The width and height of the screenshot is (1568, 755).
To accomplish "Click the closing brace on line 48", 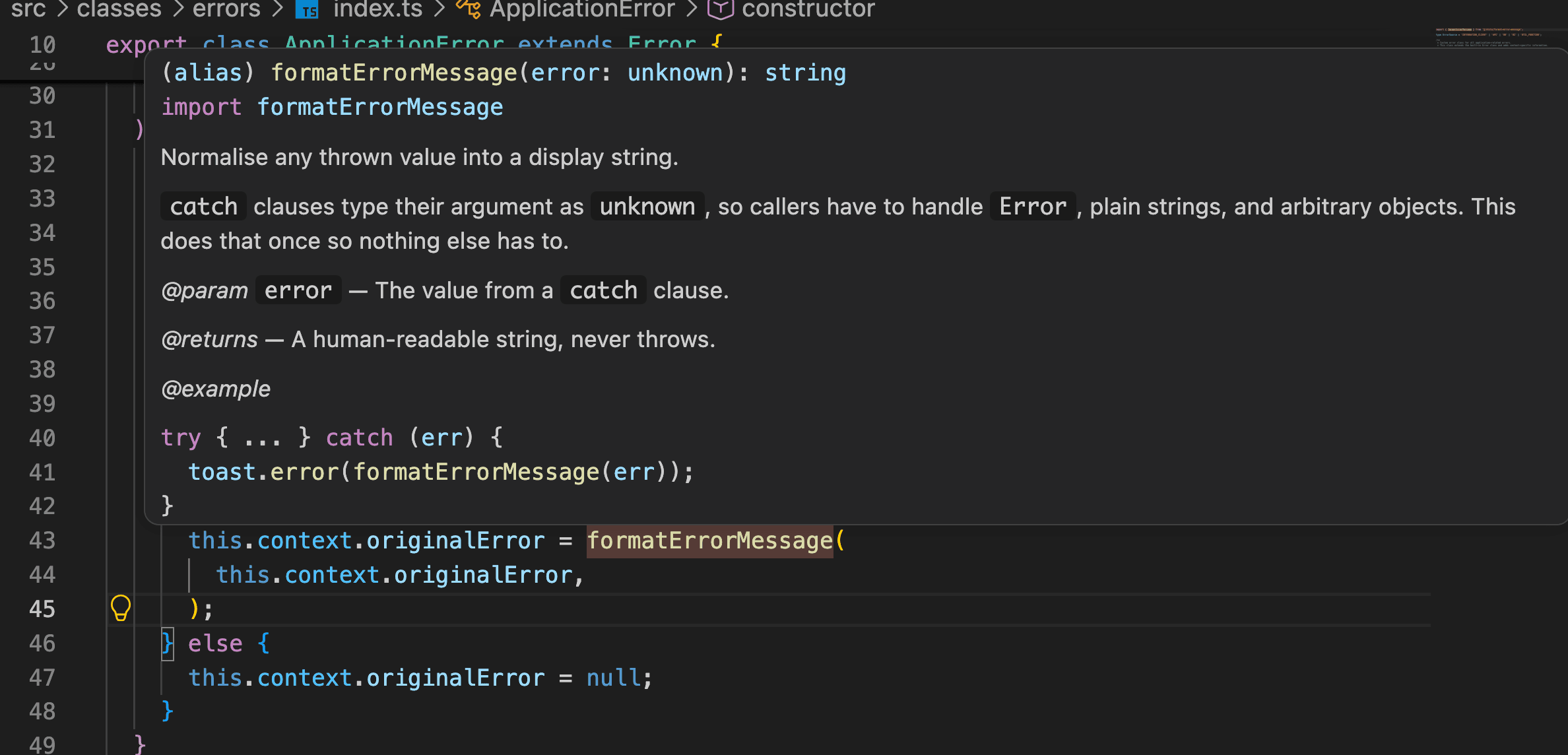I will tap(167, 711).
